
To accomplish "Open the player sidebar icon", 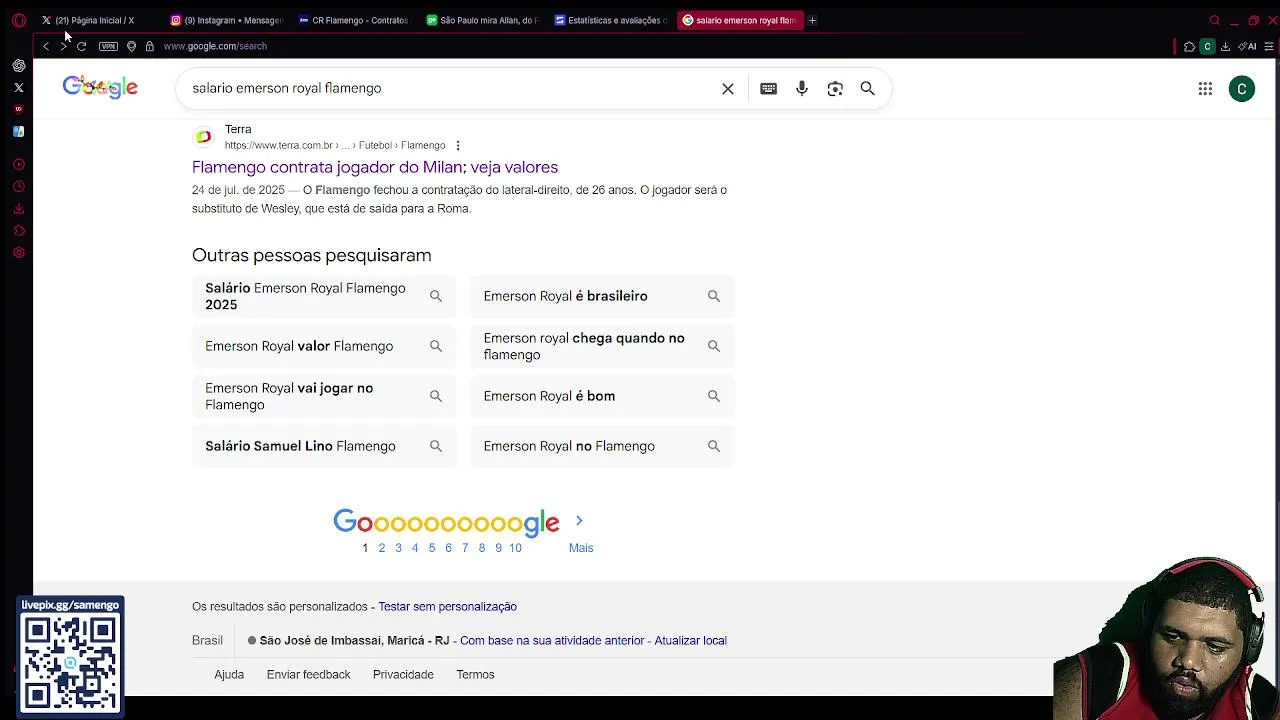I will click(x=18, y=164).
